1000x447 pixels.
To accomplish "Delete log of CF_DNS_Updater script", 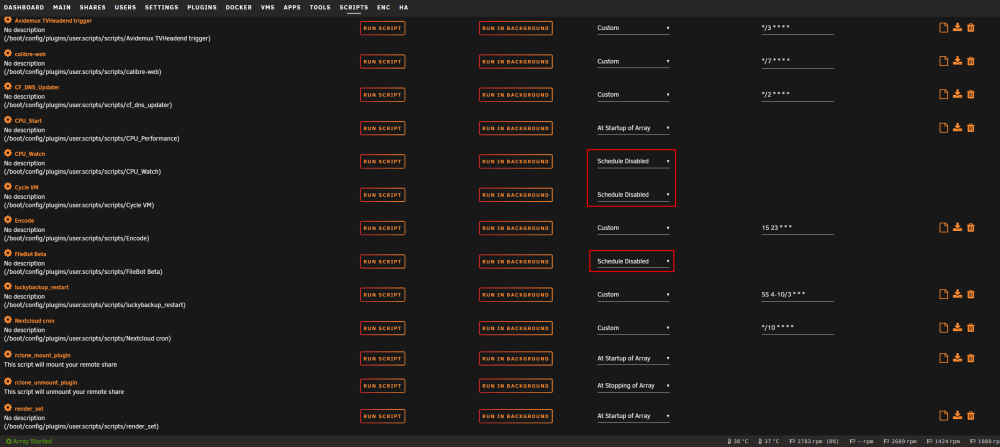I will tap(971, 94).
